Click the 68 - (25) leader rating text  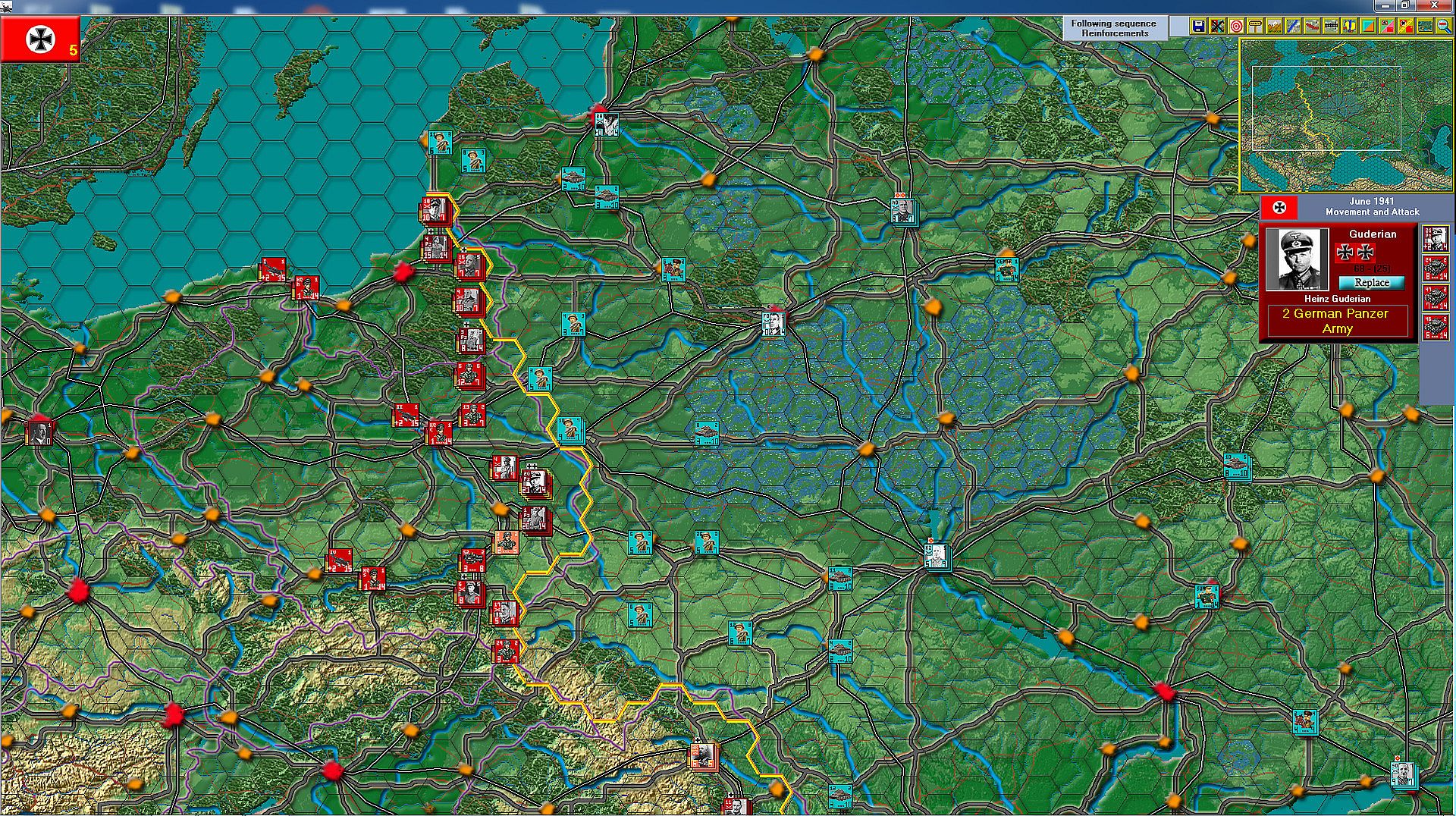pyautogui.click(x=1372, y=269)
